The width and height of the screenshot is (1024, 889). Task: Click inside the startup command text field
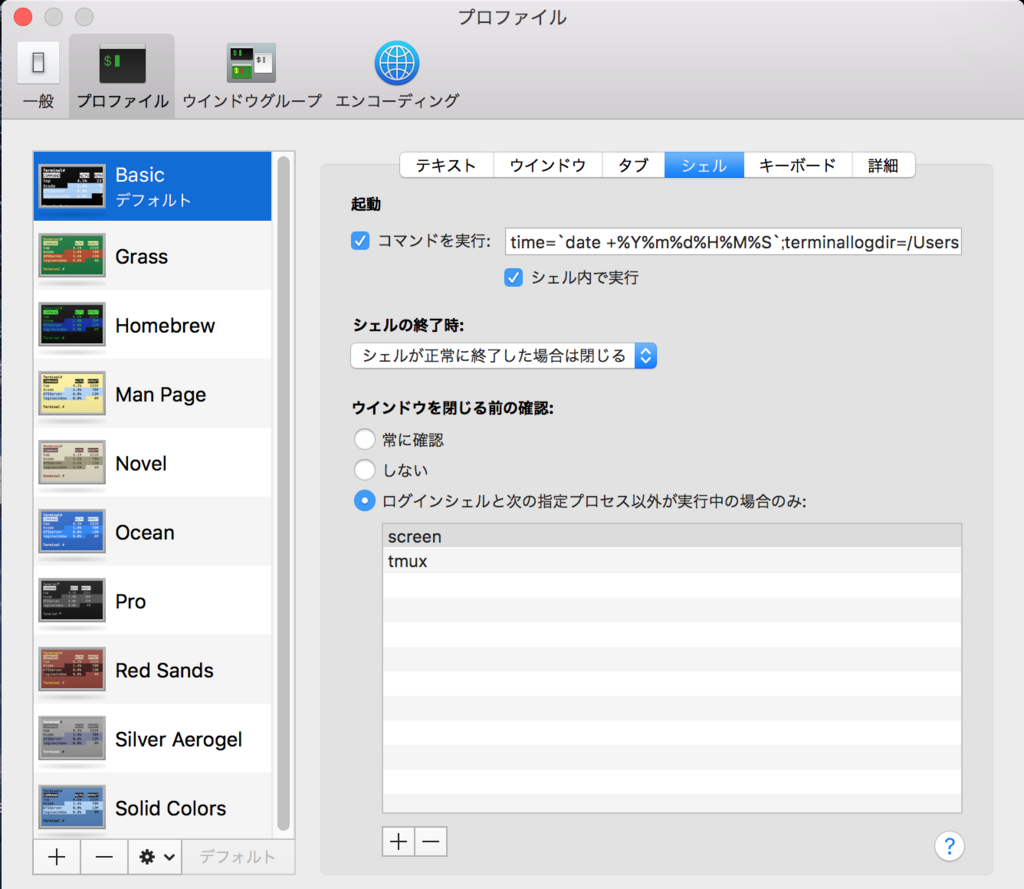tap(735, 241)
